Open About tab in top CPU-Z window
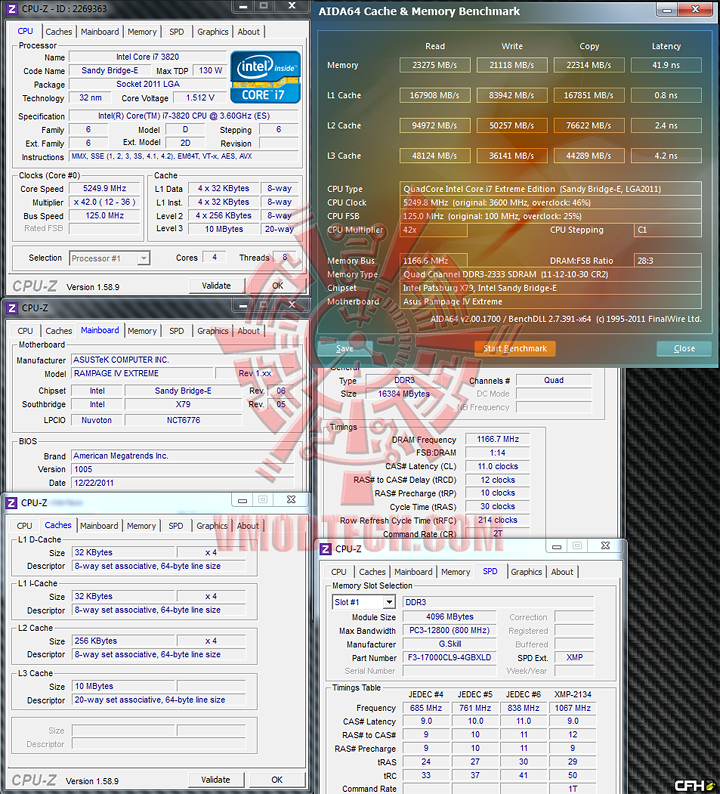 tap(249, 31)
